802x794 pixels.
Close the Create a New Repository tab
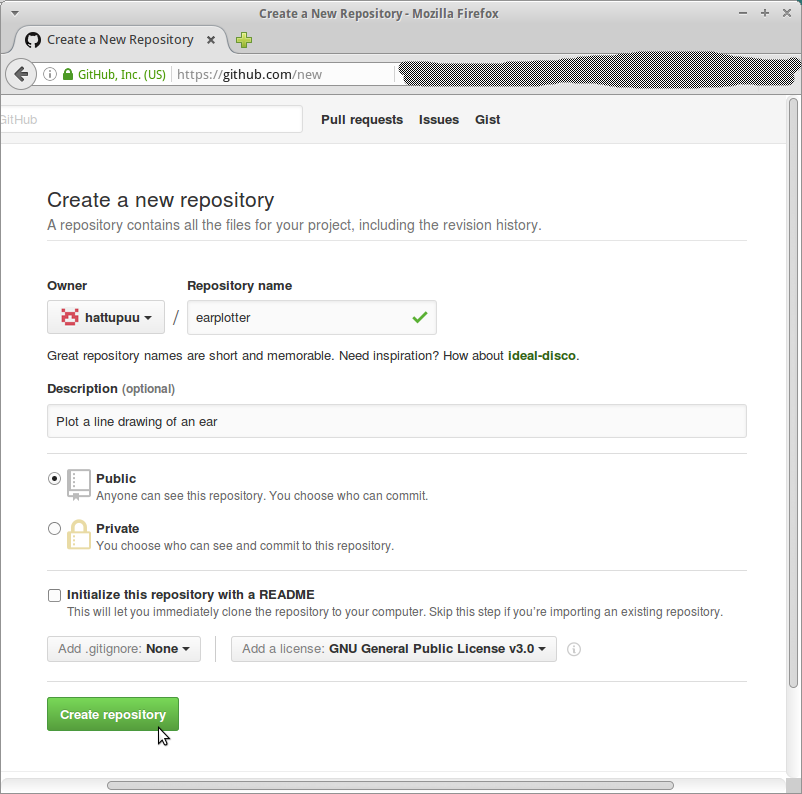(211, 40)
